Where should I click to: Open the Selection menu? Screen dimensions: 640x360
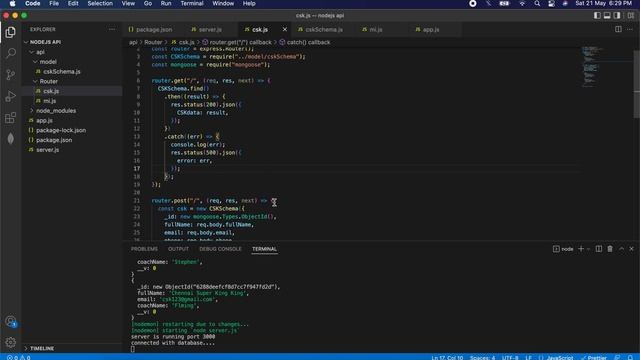[x=100, y=4]
